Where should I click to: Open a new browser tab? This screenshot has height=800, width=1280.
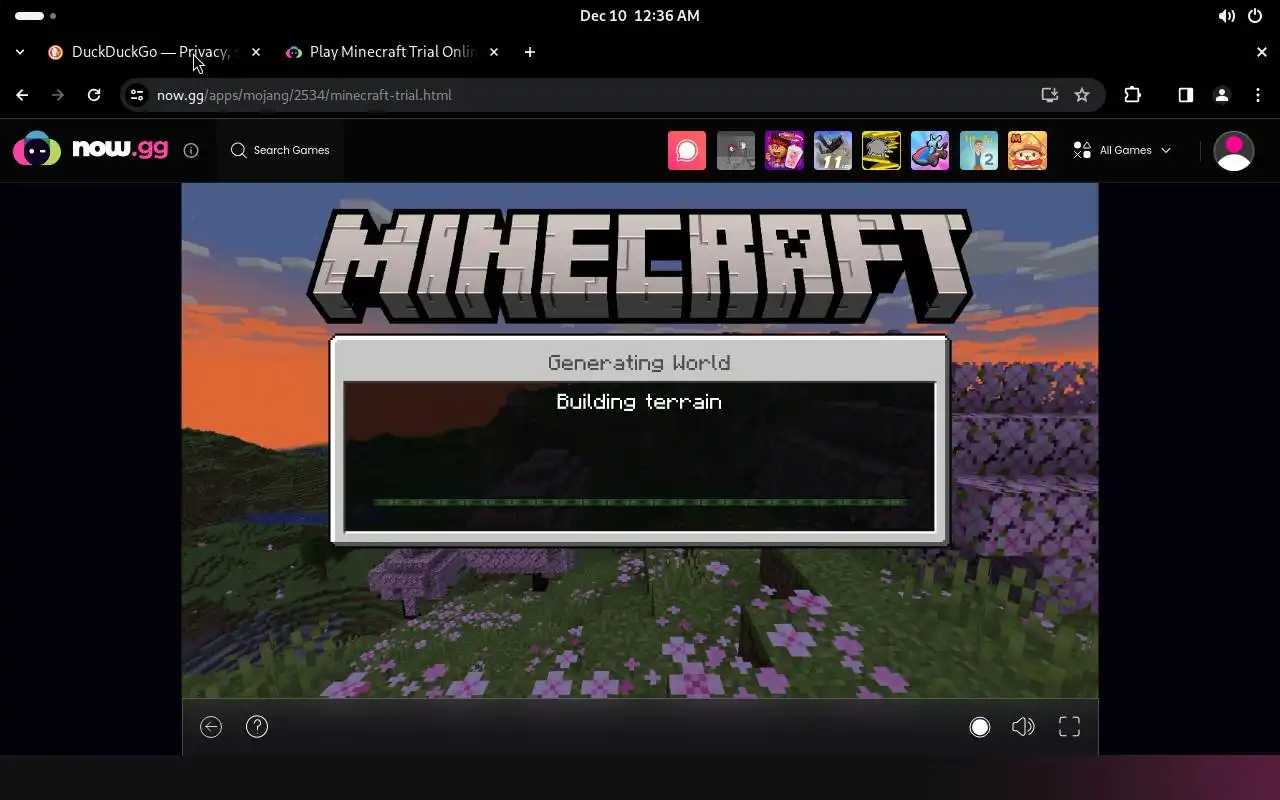click(x=530, y=52)
